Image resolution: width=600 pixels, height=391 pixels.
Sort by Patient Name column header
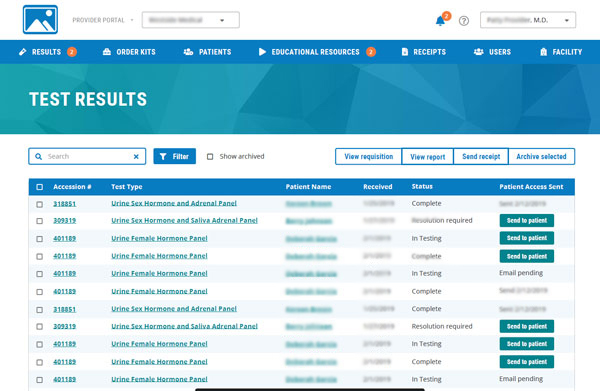[x=308, y=187]
